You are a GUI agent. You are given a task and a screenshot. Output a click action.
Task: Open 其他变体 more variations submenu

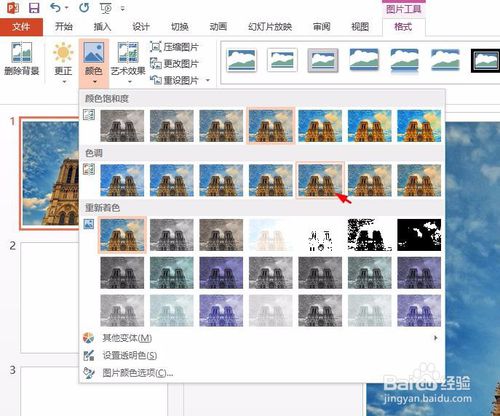262,338
